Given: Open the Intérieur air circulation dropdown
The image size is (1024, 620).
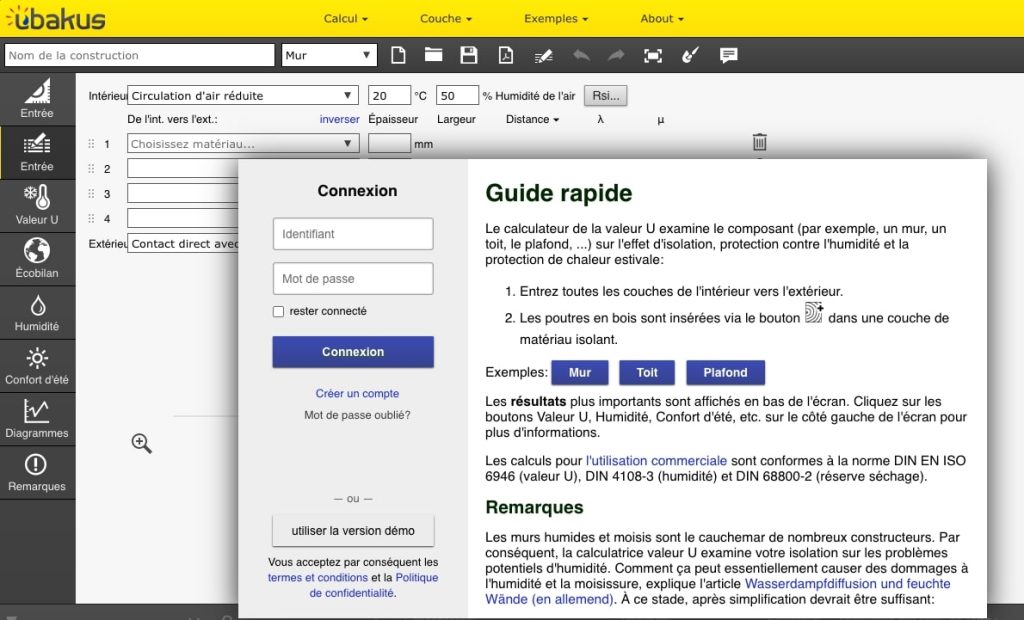Looking at the screenshot, I should 243,96.
